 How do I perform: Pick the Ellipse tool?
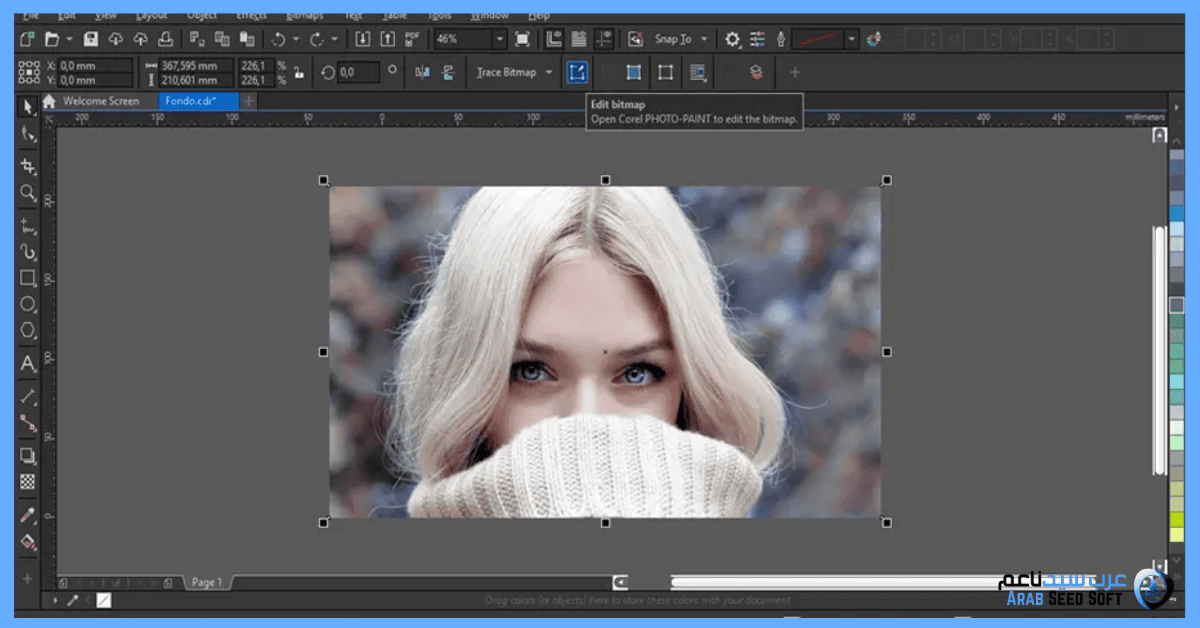(x=28, y=304)
